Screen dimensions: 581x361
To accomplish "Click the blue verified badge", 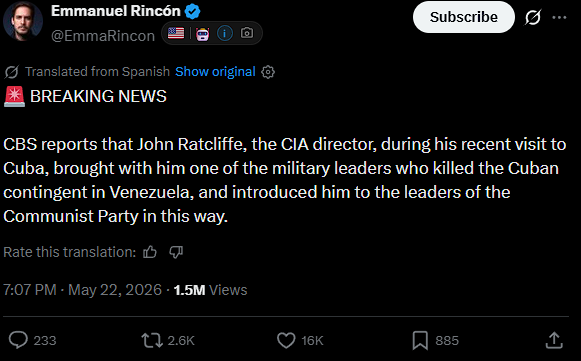I will [192, 11].
